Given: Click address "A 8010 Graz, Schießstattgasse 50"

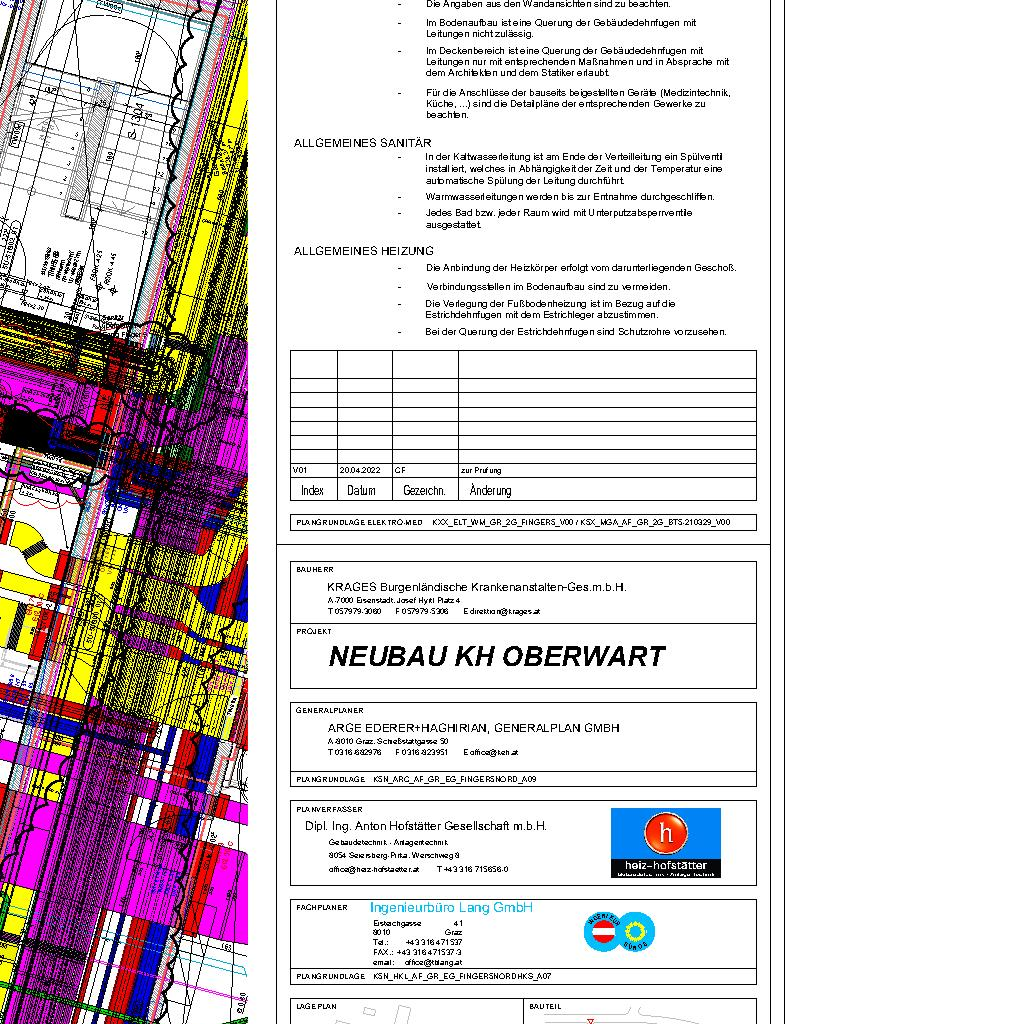Looking at the screenshot, I should point(388,741).
